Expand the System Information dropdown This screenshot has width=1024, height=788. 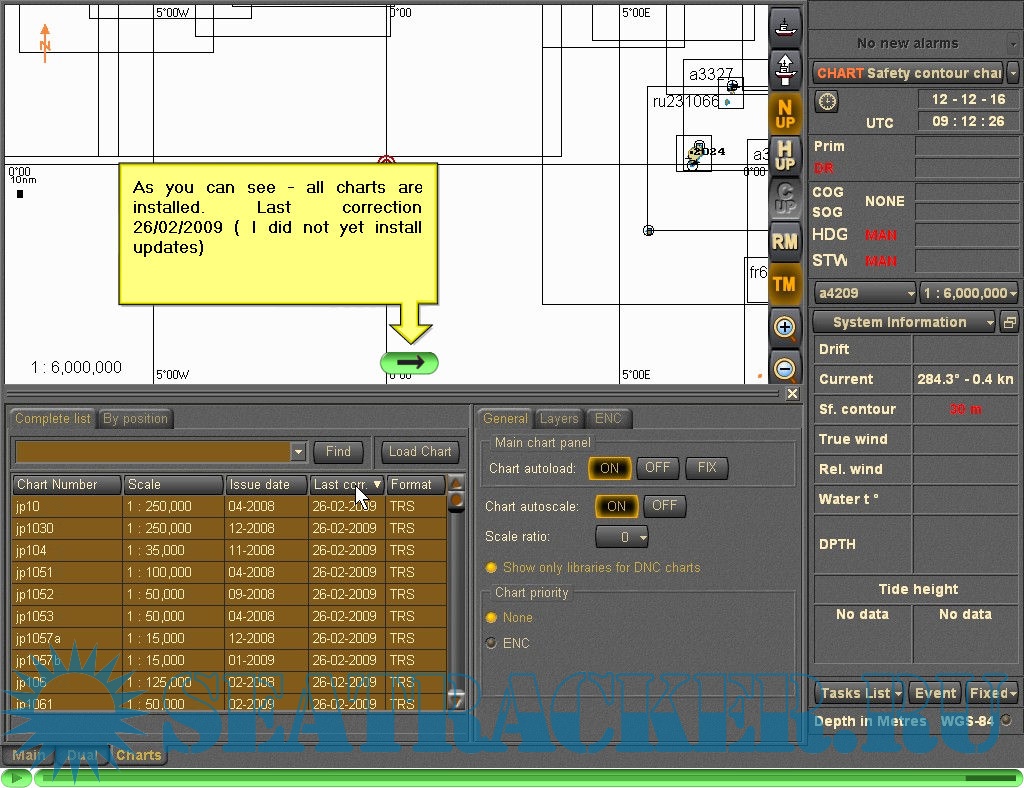(x=904, y=322)
